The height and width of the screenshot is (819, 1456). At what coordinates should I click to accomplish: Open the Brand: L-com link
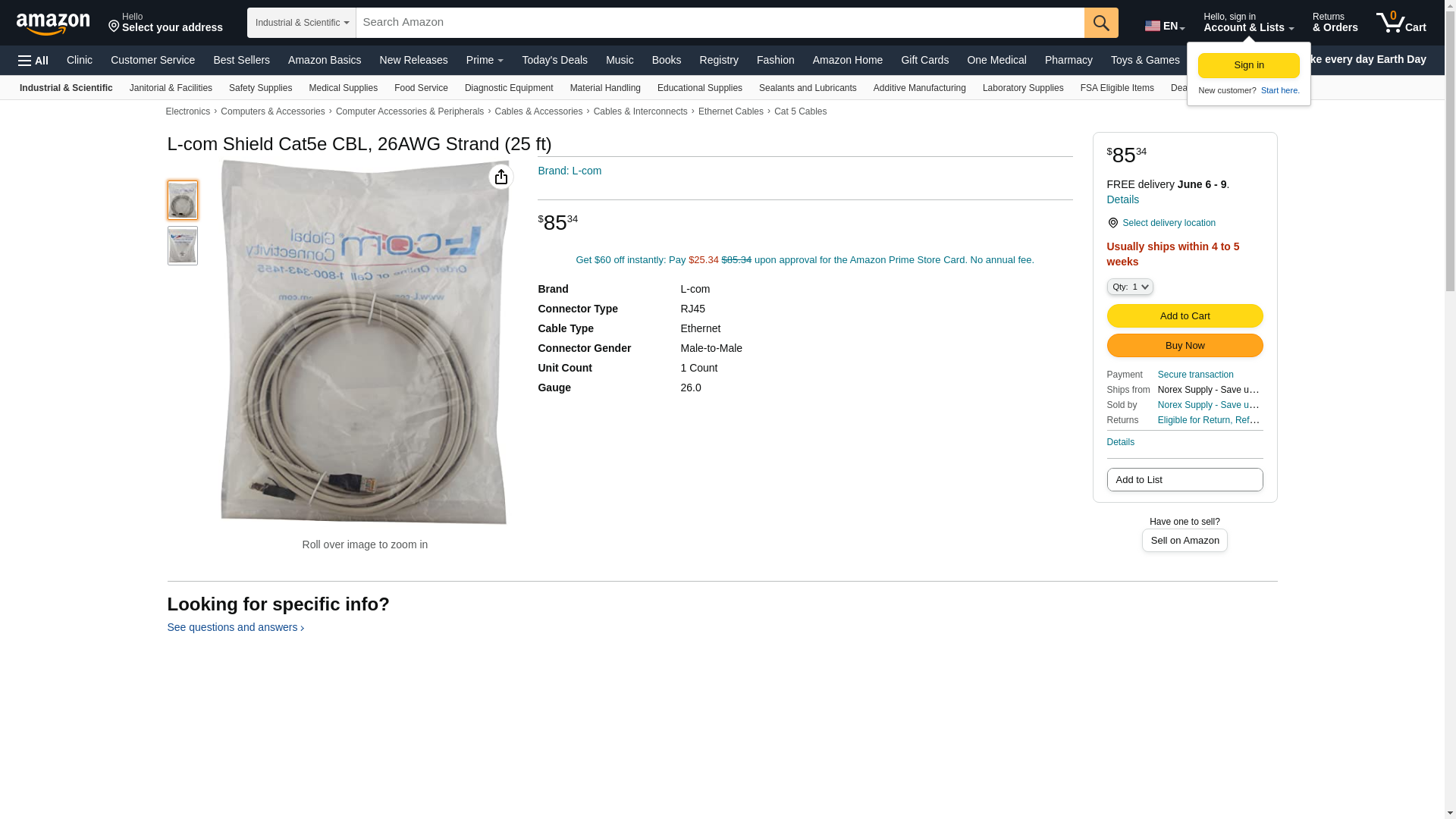pyautogui.click(x=570, y=171)
